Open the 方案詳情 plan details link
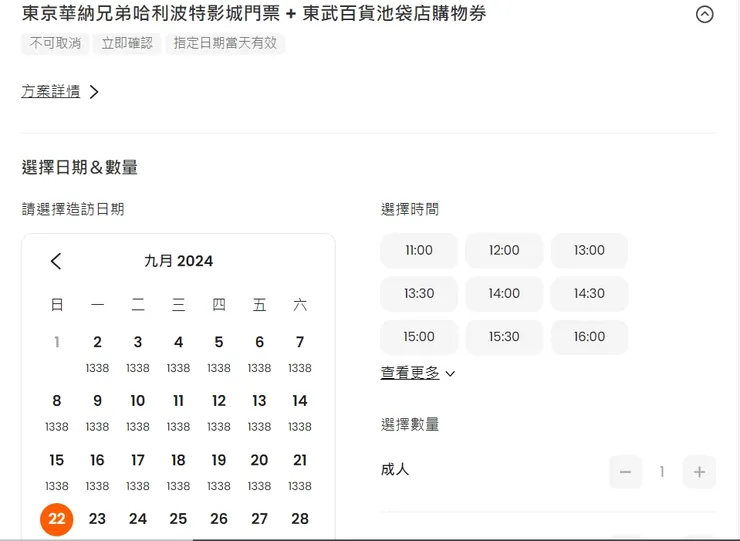The width and height of the screenshot is (740, 541). point(50,91)
